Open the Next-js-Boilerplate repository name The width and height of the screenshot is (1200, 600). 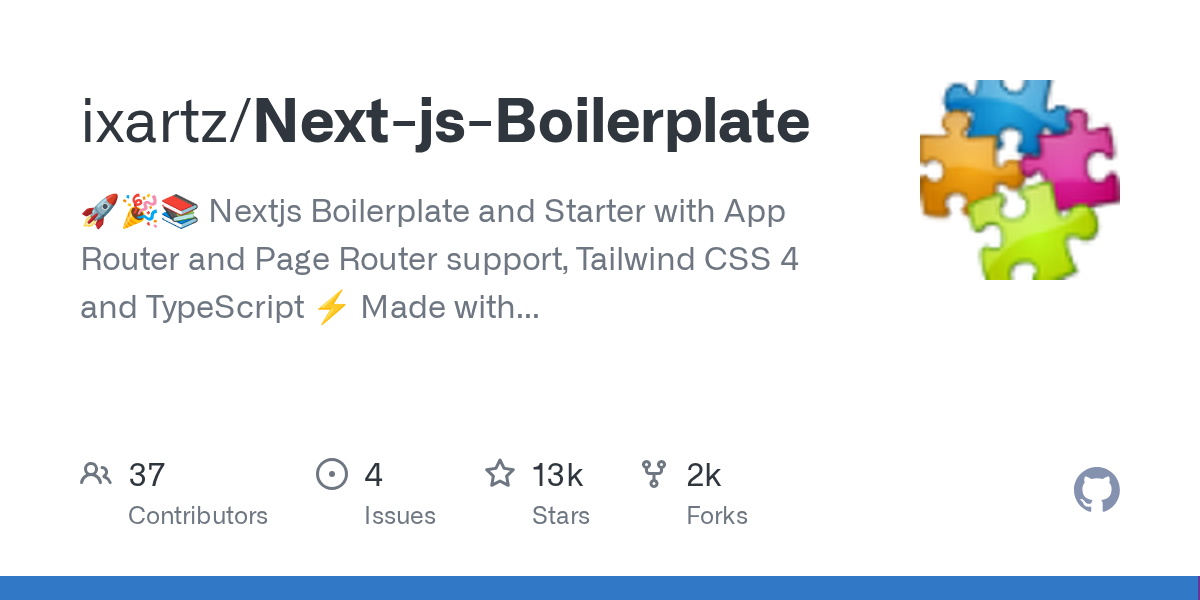coord(531,122)
